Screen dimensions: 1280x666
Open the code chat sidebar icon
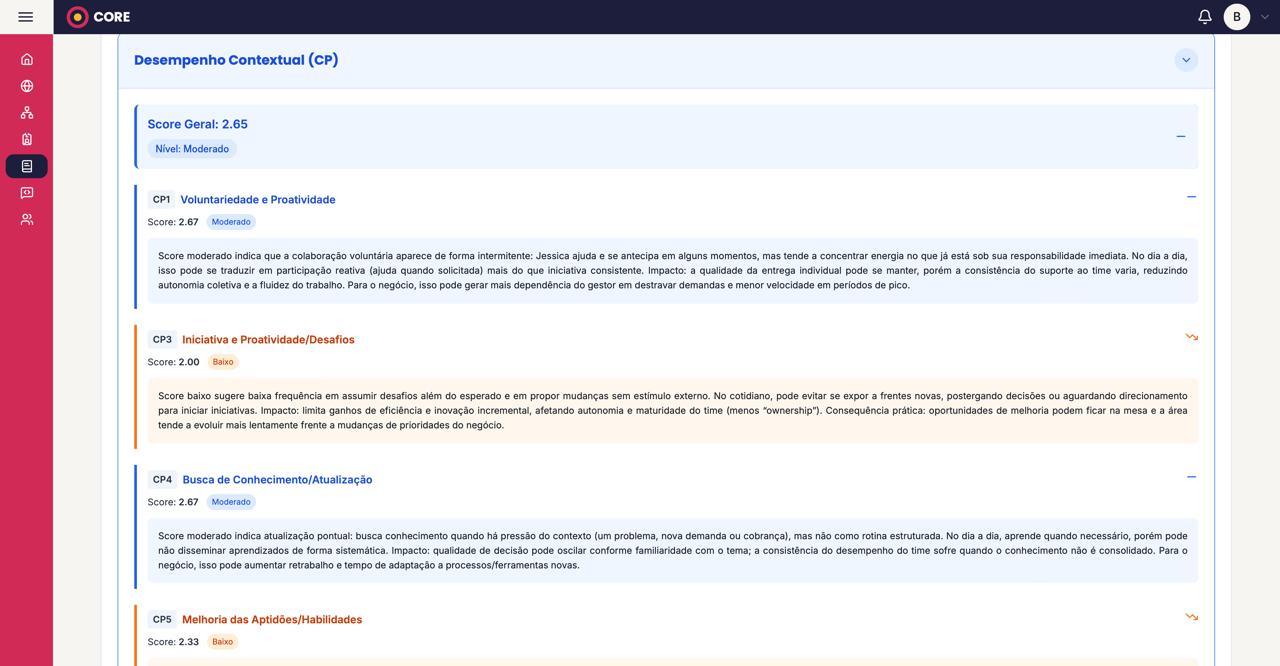pos(27,193)
